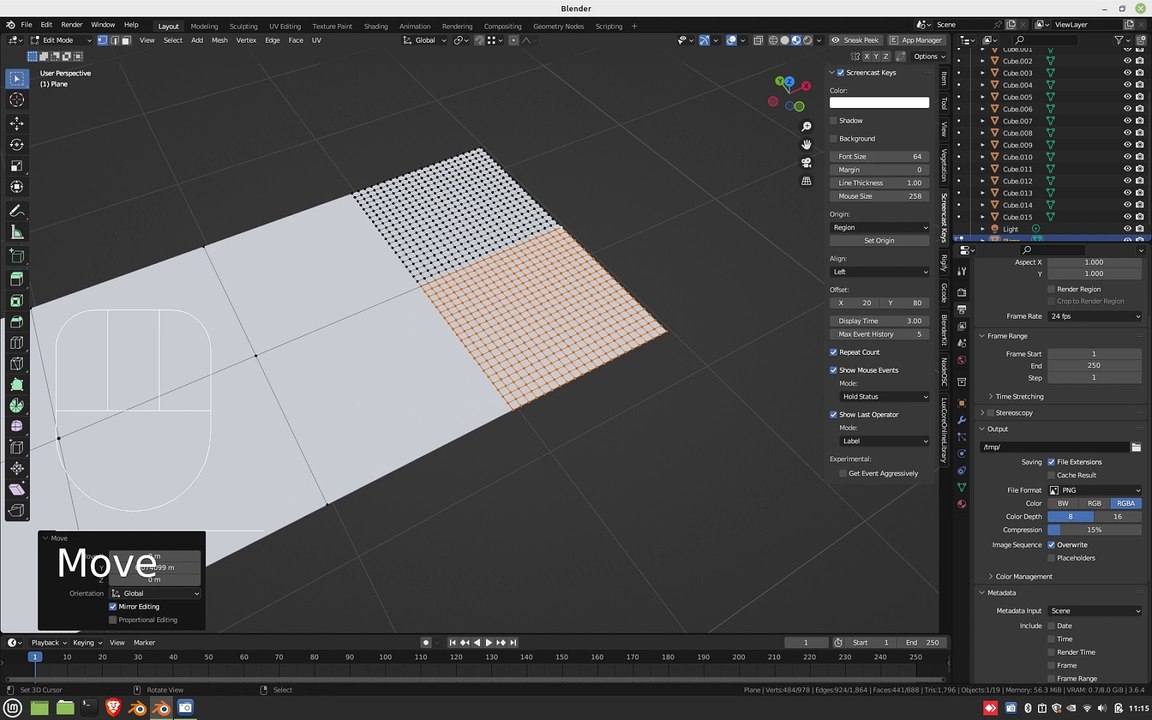Enable the Shadow checkbox
Screen dimensions: 1152x720
(x=833, y=120)
